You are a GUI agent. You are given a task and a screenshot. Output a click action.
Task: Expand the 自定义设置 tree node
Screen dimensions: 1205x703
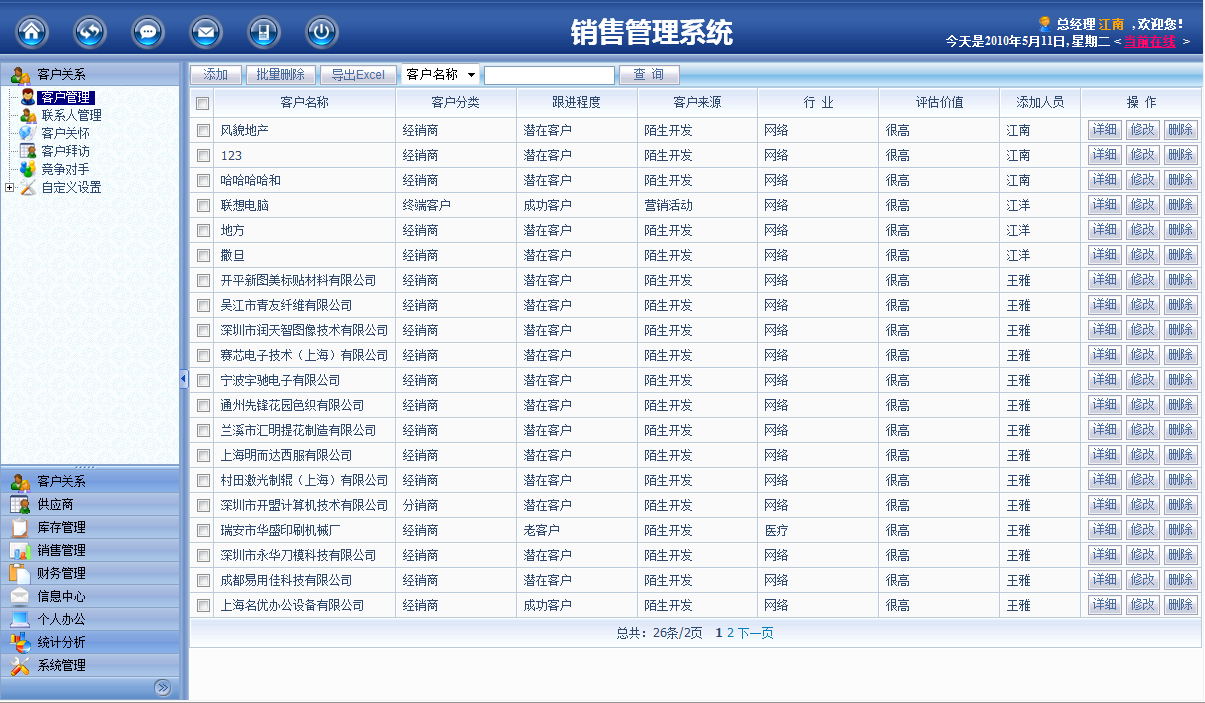click(10, 187)
